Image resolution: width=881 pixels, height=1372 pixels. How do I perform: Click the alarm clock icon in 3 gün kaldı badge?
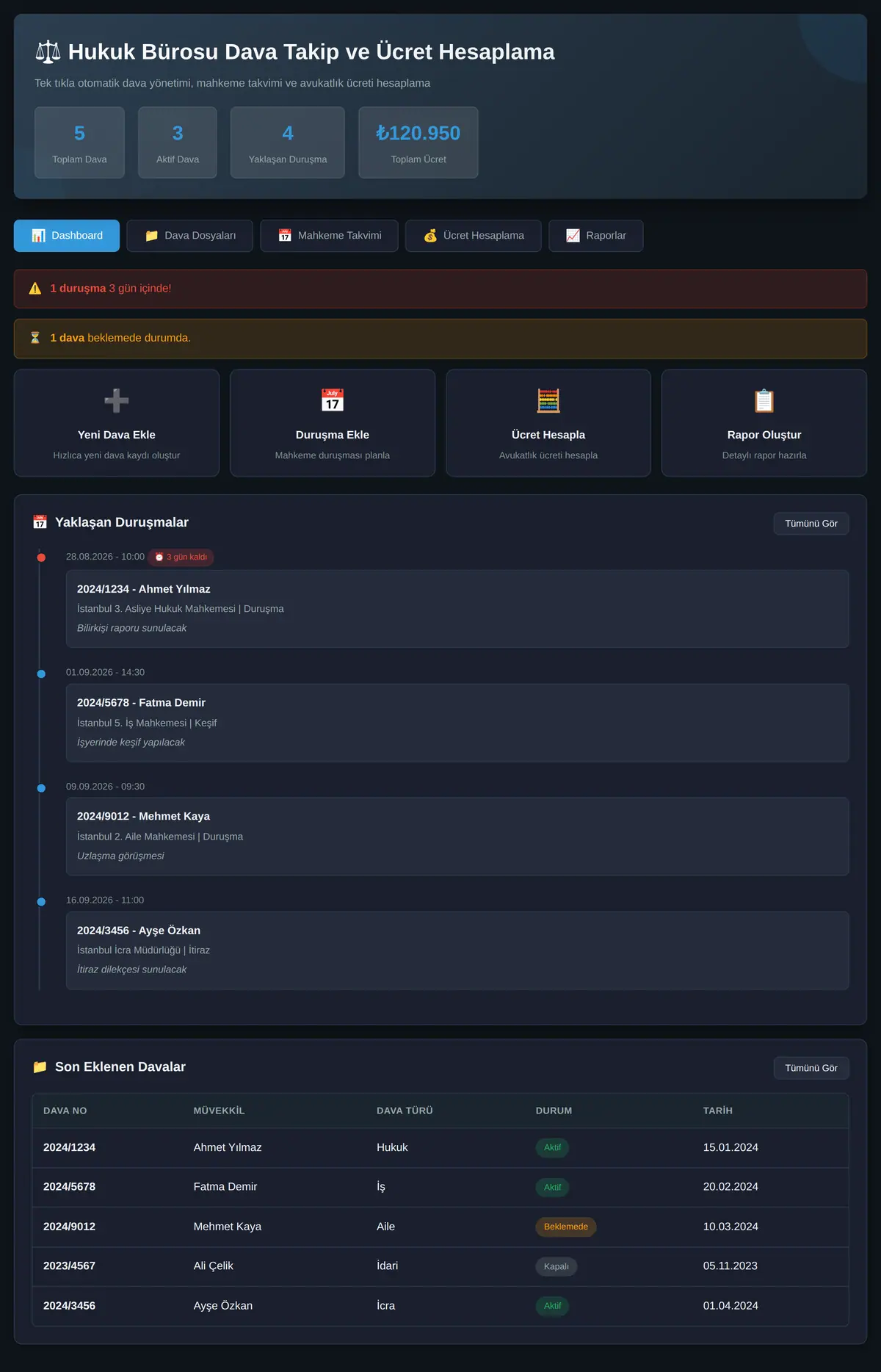pos(159,557)
